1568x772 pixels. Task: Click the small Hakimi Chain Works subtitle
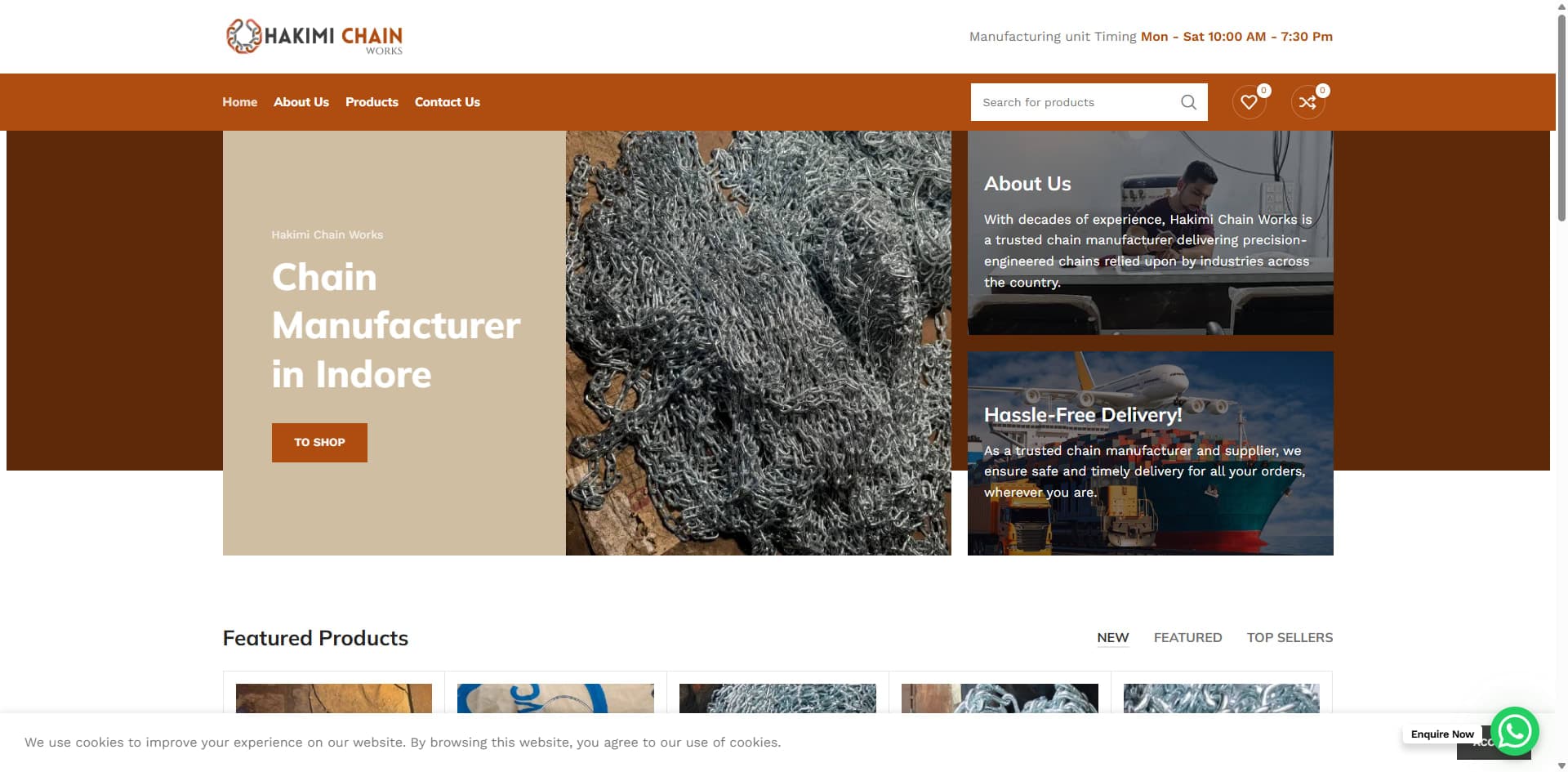click(327, 235)
